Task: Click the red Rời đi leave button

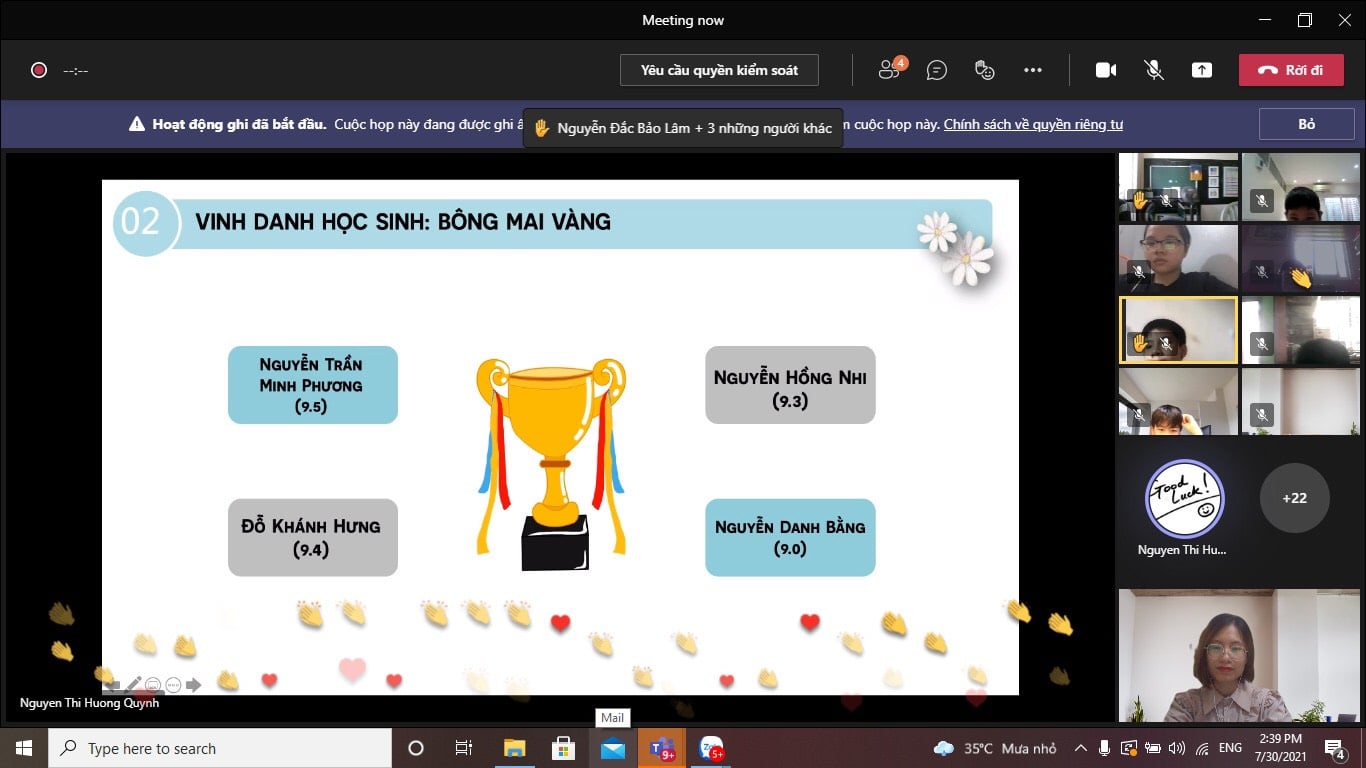Action: (1290, 70)
